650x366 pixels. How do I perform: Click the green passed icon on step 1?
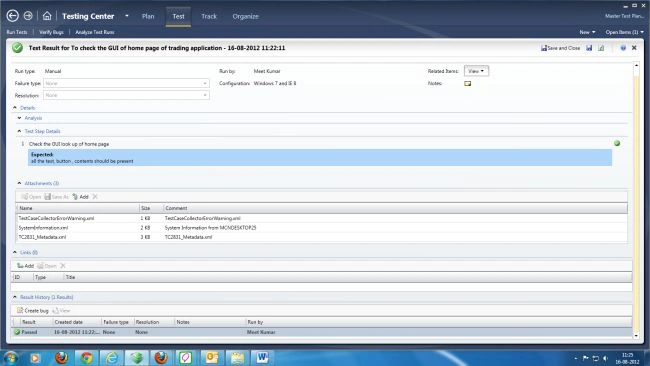coord(617,143)
